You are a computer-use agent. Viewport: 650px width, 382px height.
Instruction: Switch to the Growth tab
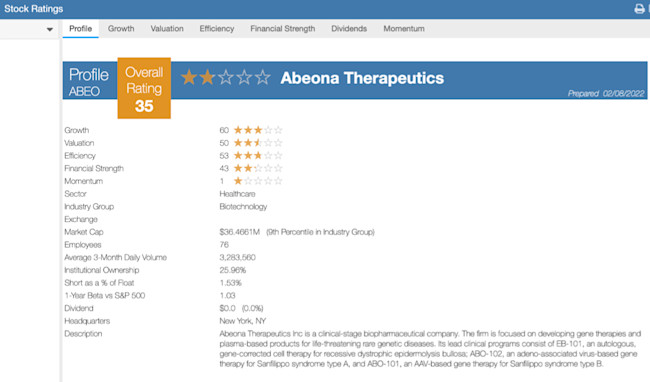pyautogui.click(x=121, y=29)
